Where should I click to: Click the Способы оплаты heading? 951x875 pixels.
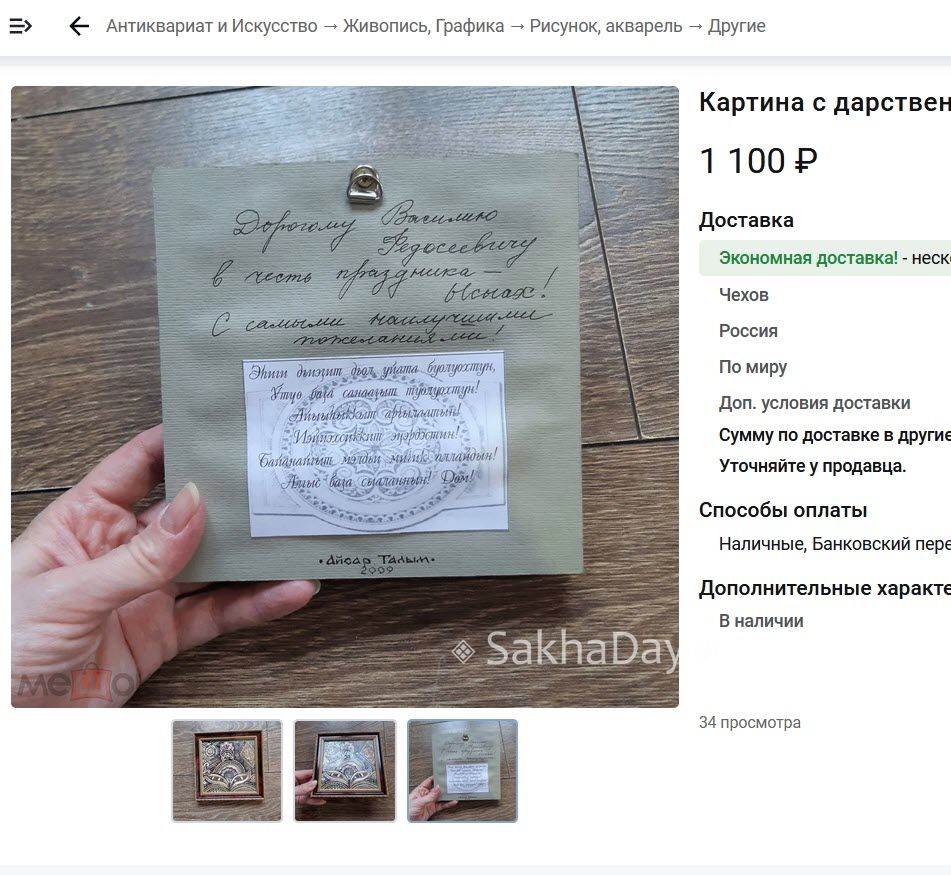point(783,510)
